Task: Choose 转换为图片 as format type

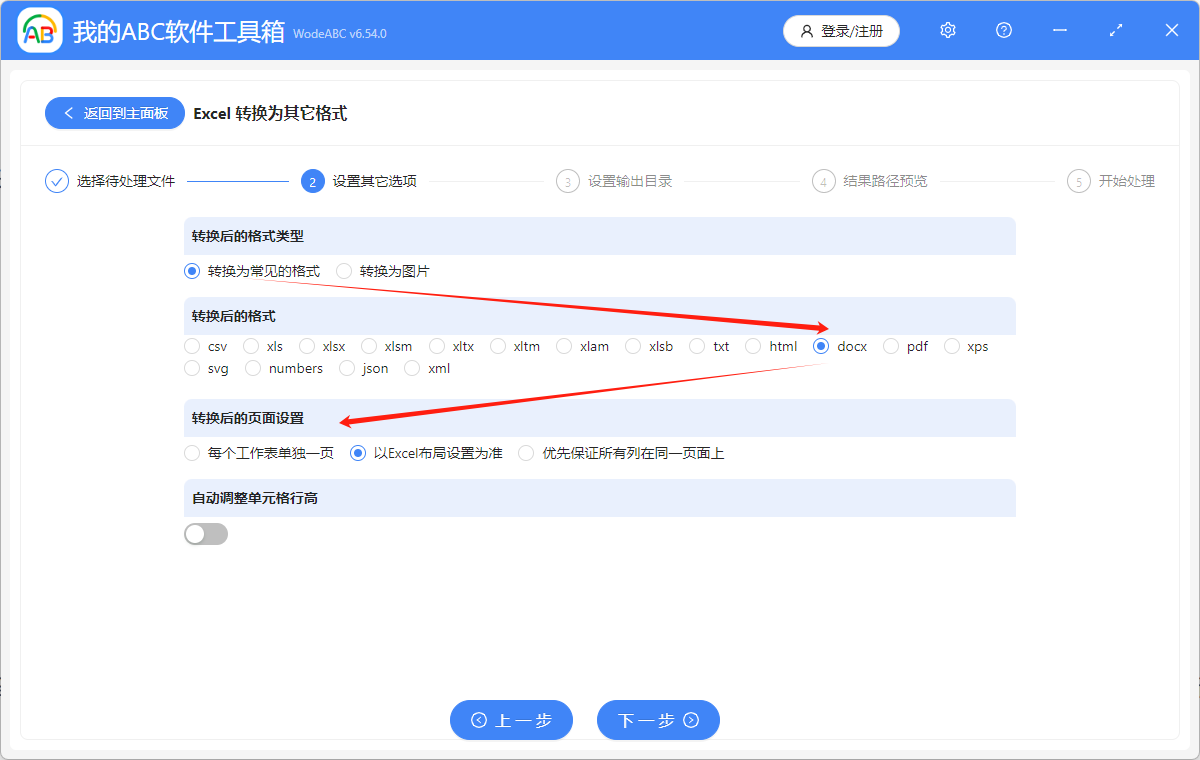Action: [344, 270]
